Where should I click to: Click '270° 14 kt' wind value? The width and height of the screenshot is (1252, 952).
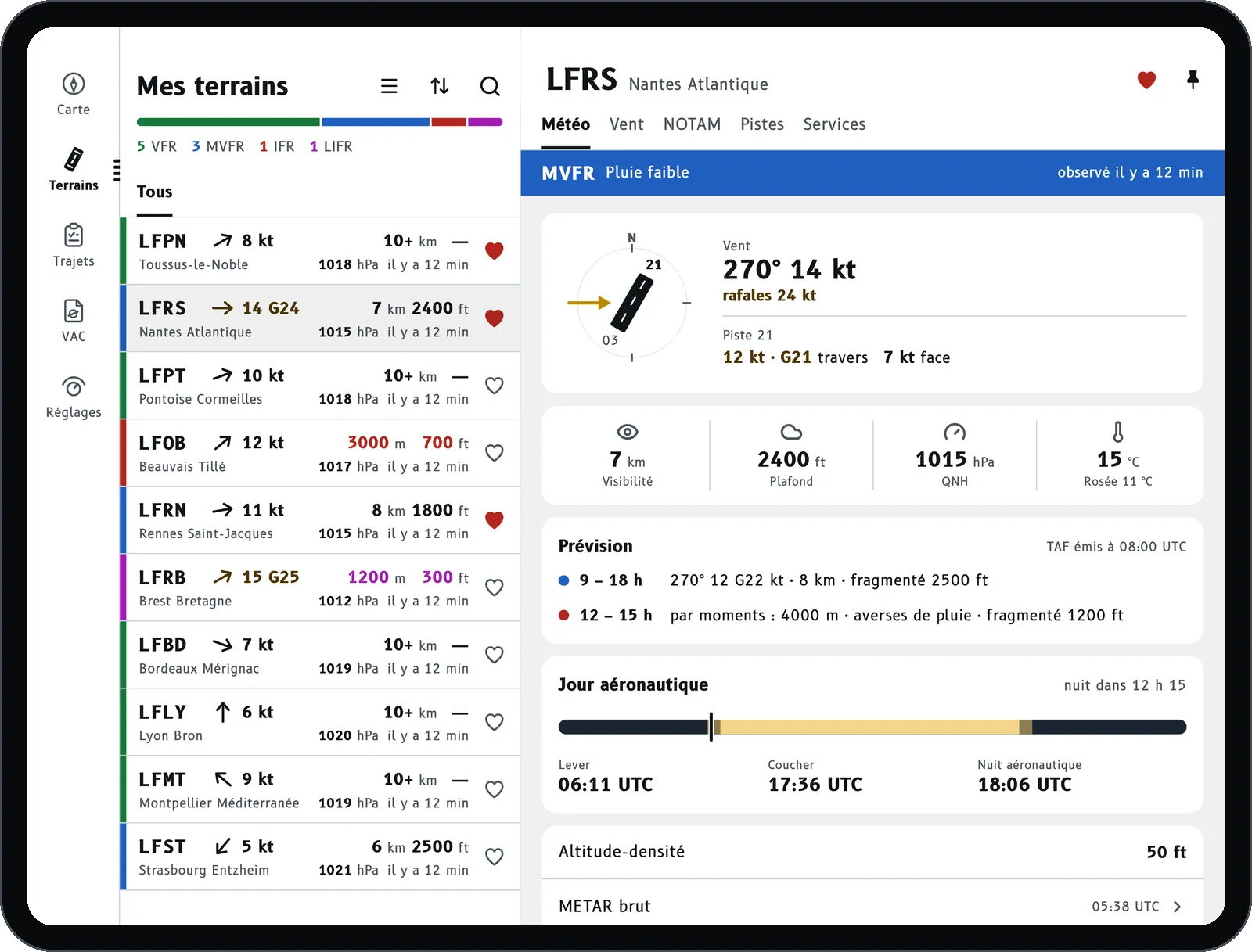pos(789,270)
